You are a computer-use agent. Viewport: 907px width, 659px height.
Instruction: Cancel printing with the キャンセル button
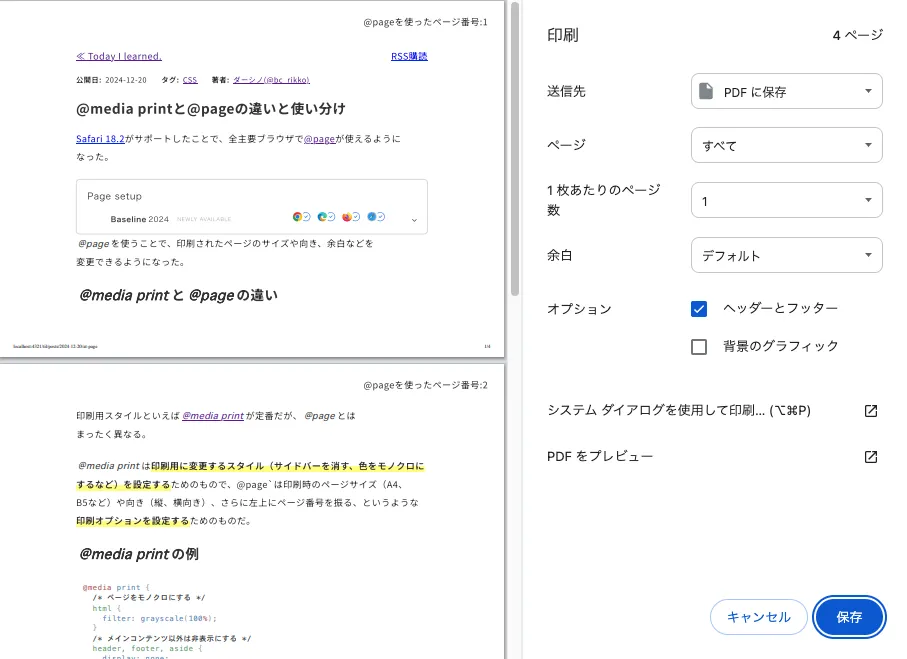click(x=758, y=617)
